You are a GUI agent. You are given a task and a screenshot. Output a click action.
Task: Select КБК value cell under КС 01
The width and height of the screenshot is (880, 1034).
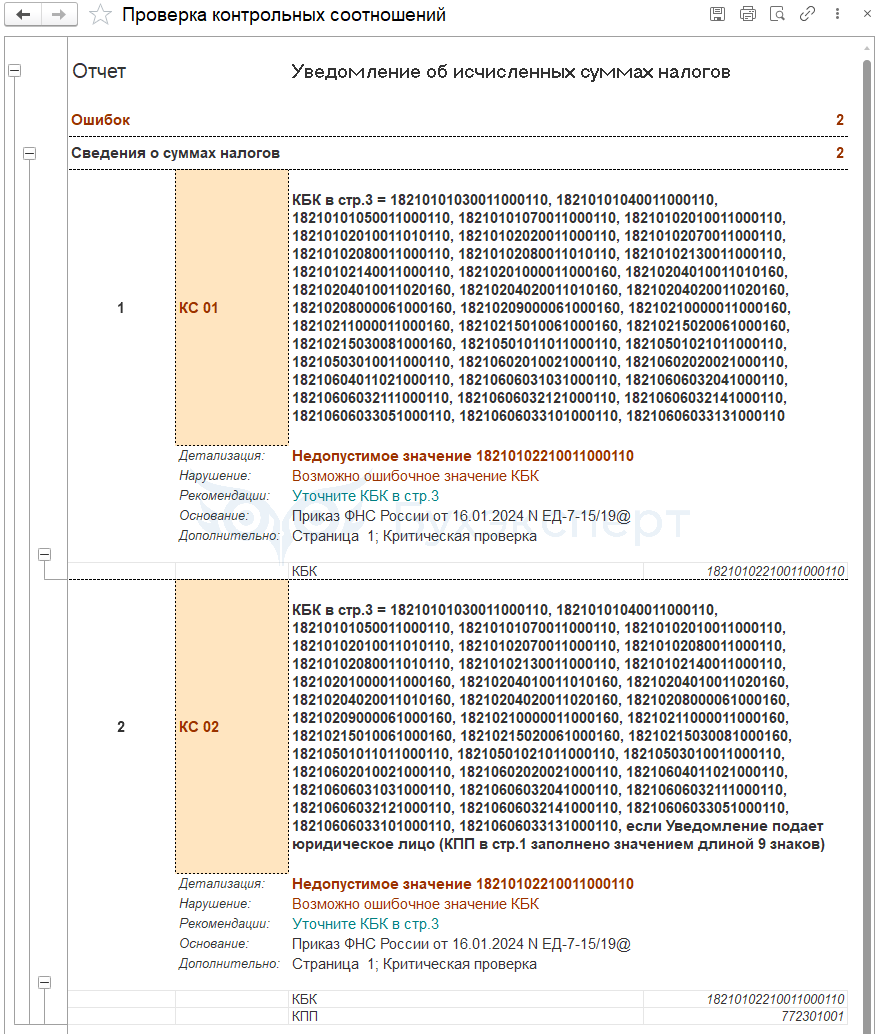pos(745,571)
